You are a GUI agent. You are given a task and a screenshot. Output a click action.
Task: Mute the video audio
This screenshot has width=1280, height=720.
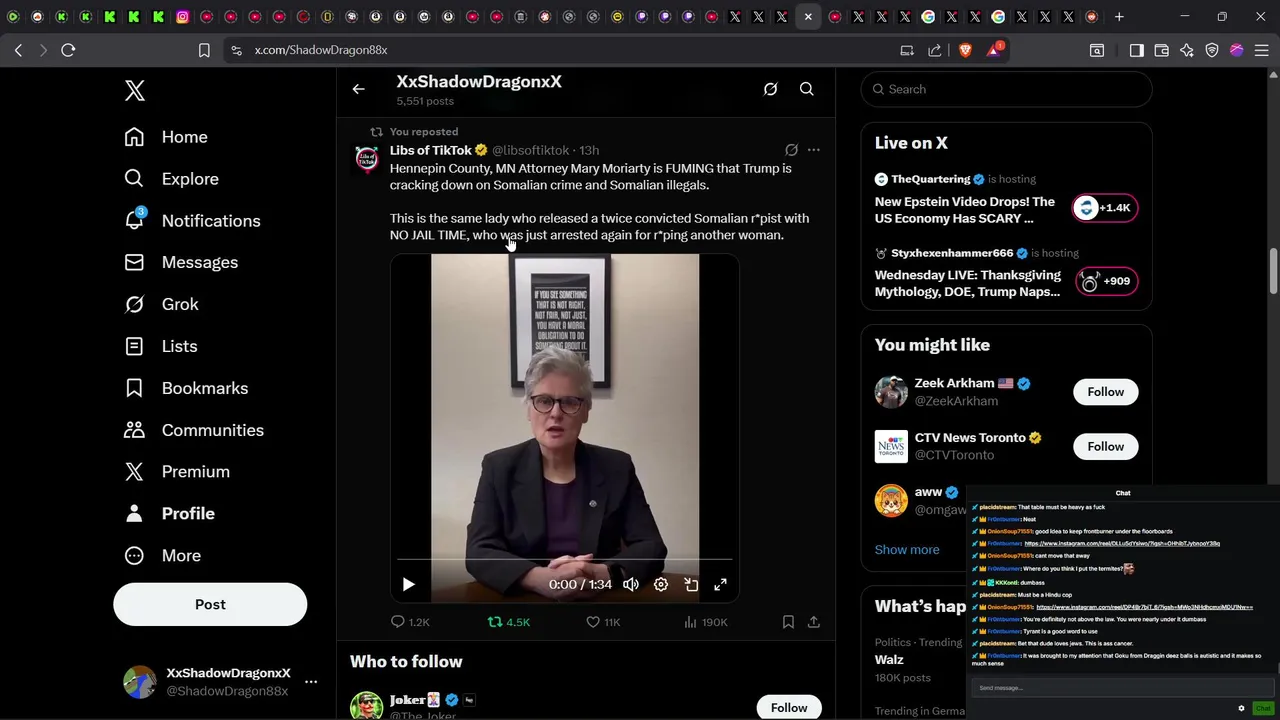pyautogui.click(x=631, y=584)
